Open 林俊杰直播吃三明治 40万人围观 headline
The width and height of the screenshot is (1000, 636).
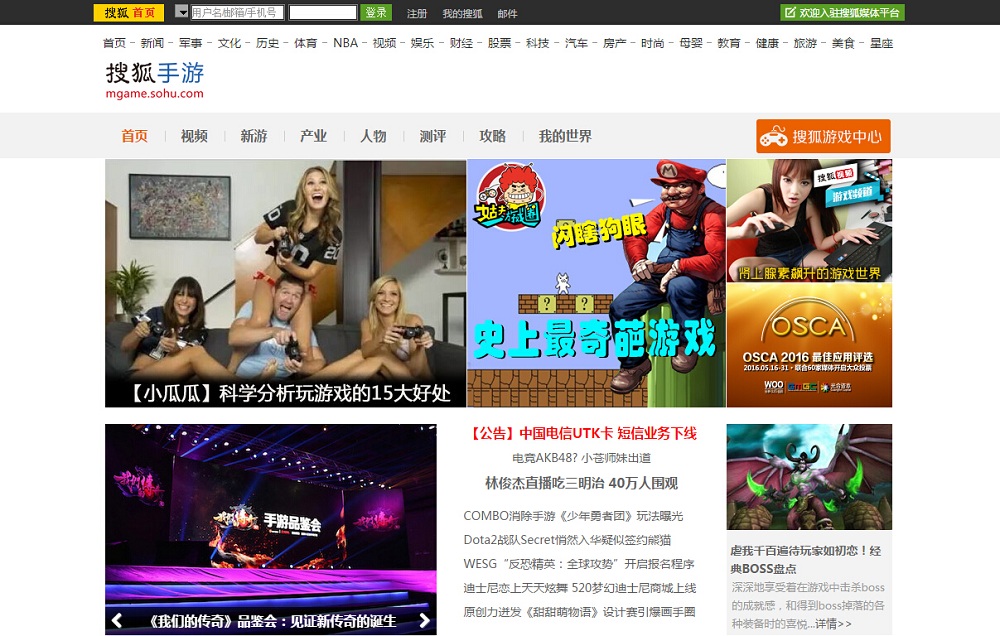tap(581, 484)
